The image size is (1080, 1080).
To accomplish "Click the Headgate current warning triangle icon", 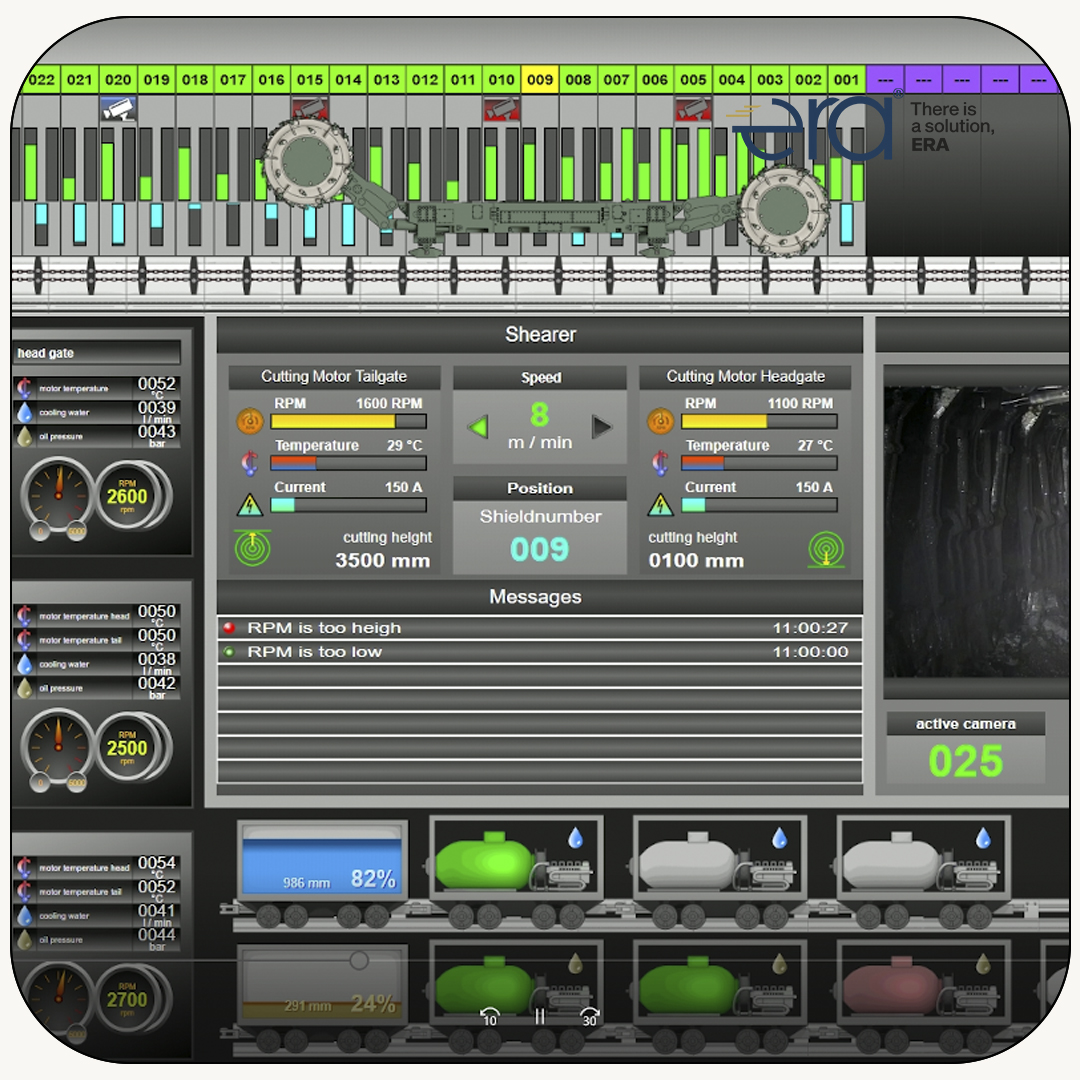I will 659,504.
